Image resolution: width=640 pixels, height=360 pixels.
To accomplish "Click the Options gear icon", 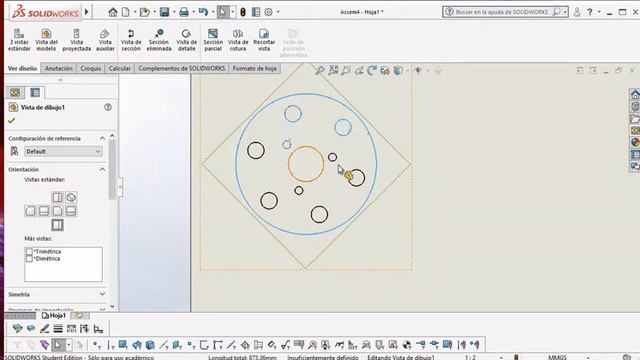I will click(268, 12).
